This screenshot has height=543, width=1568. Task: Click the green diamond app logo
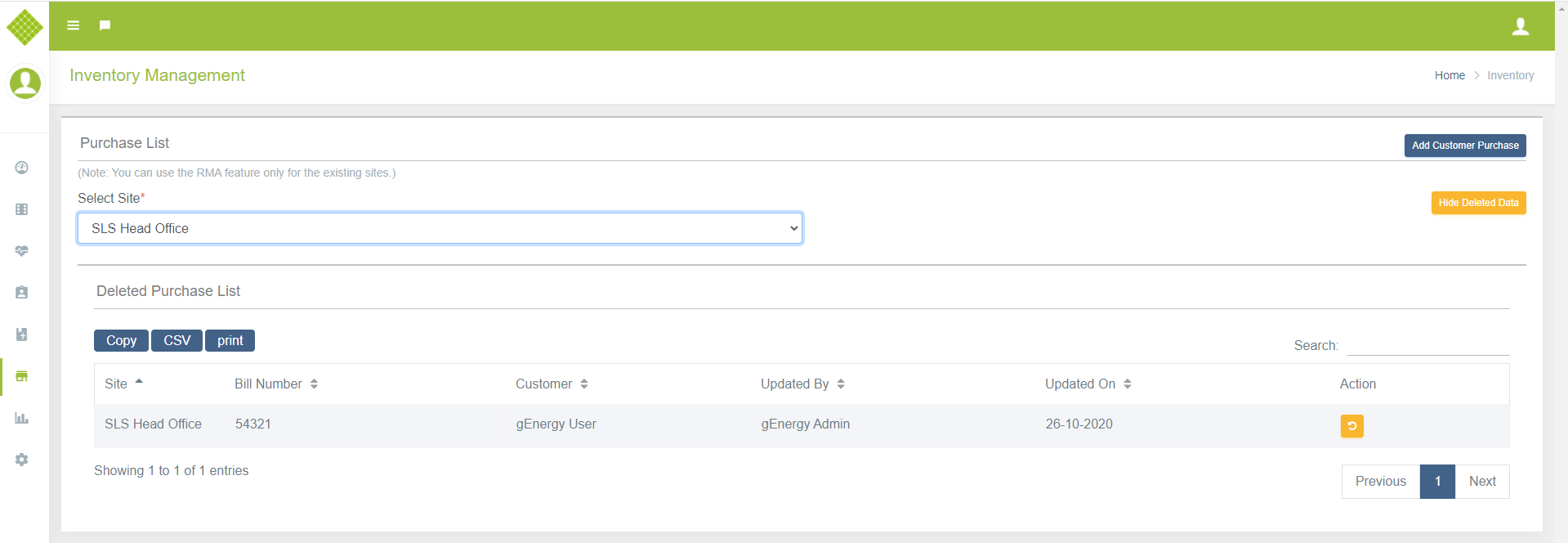[25, 27]
